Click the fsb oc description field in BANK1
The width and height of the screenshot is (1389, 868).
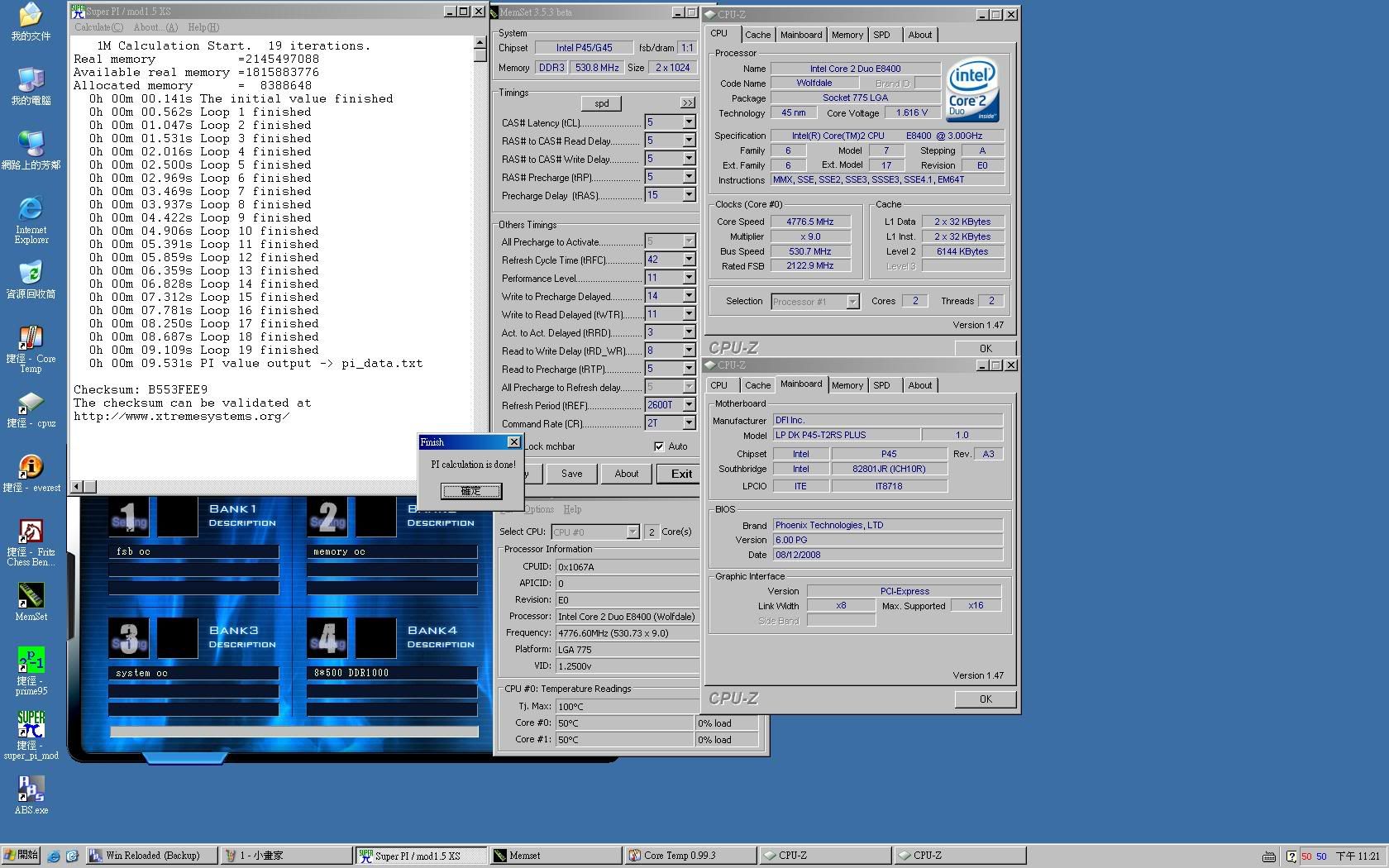pos(193,551)
